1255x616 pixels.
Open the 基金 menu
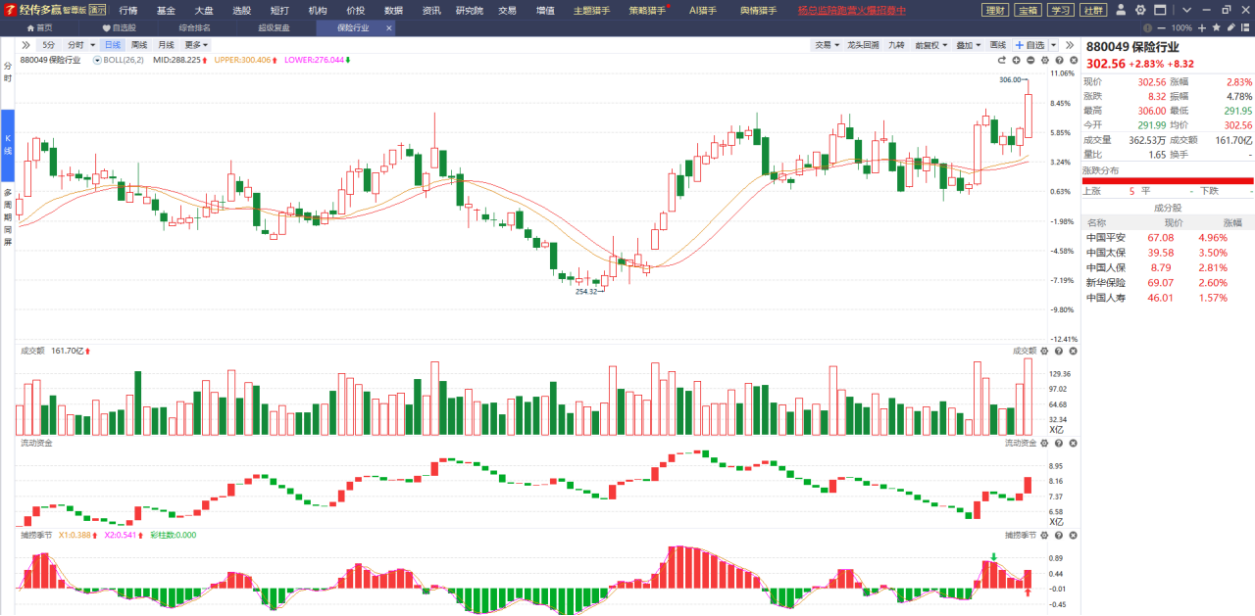pos(166,10)
